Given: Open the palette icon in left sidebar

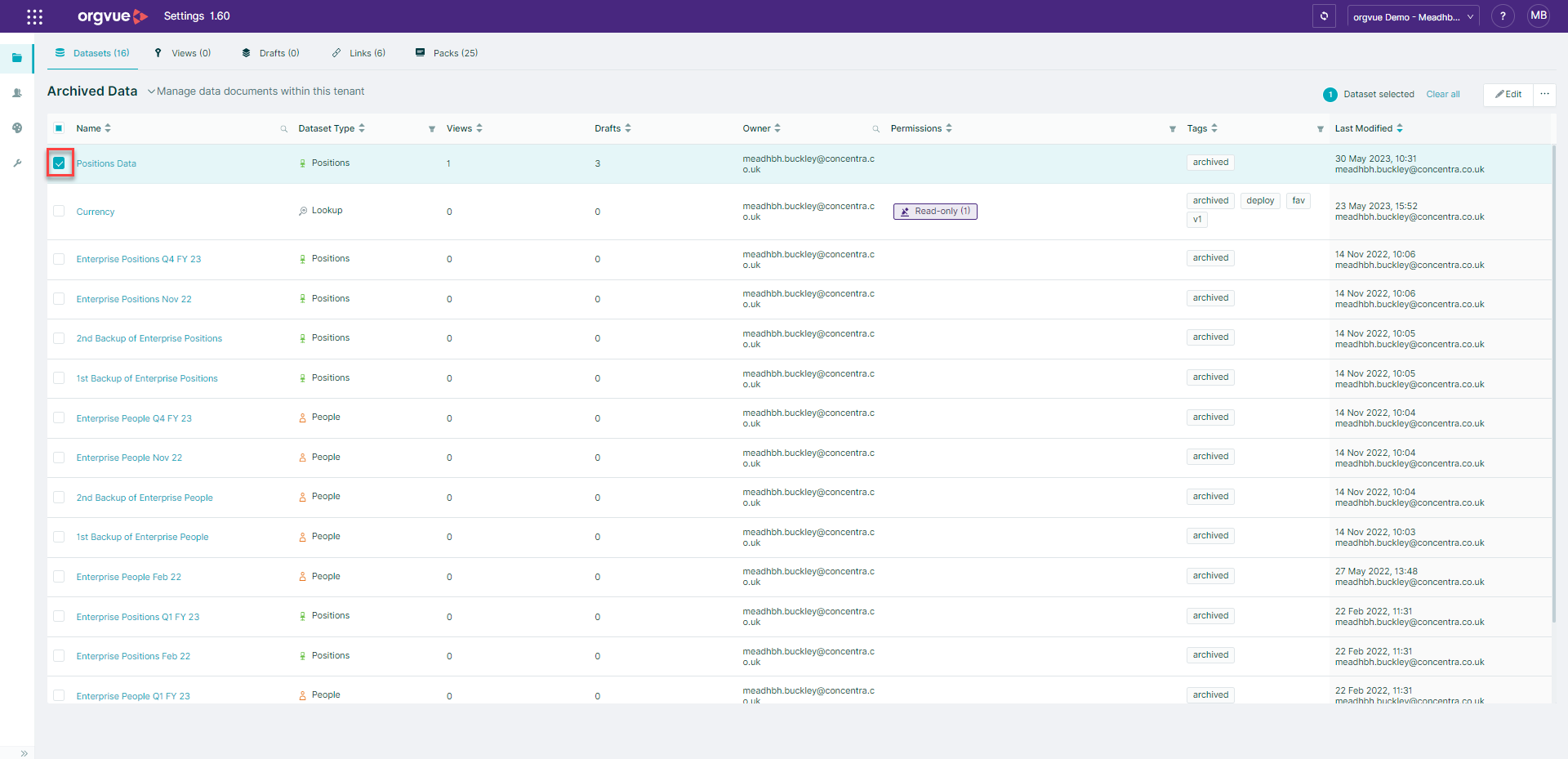Looking at the screenshot, I should pyautogui.click(x=17, y=128).
